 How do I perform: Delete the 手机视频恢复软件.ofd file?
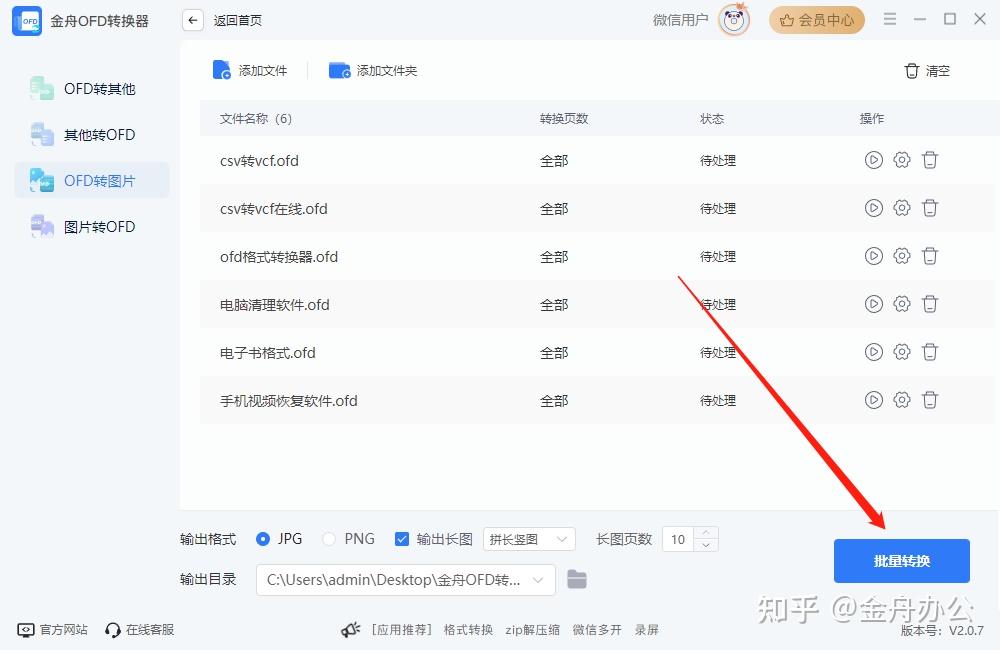coord(930,399)
